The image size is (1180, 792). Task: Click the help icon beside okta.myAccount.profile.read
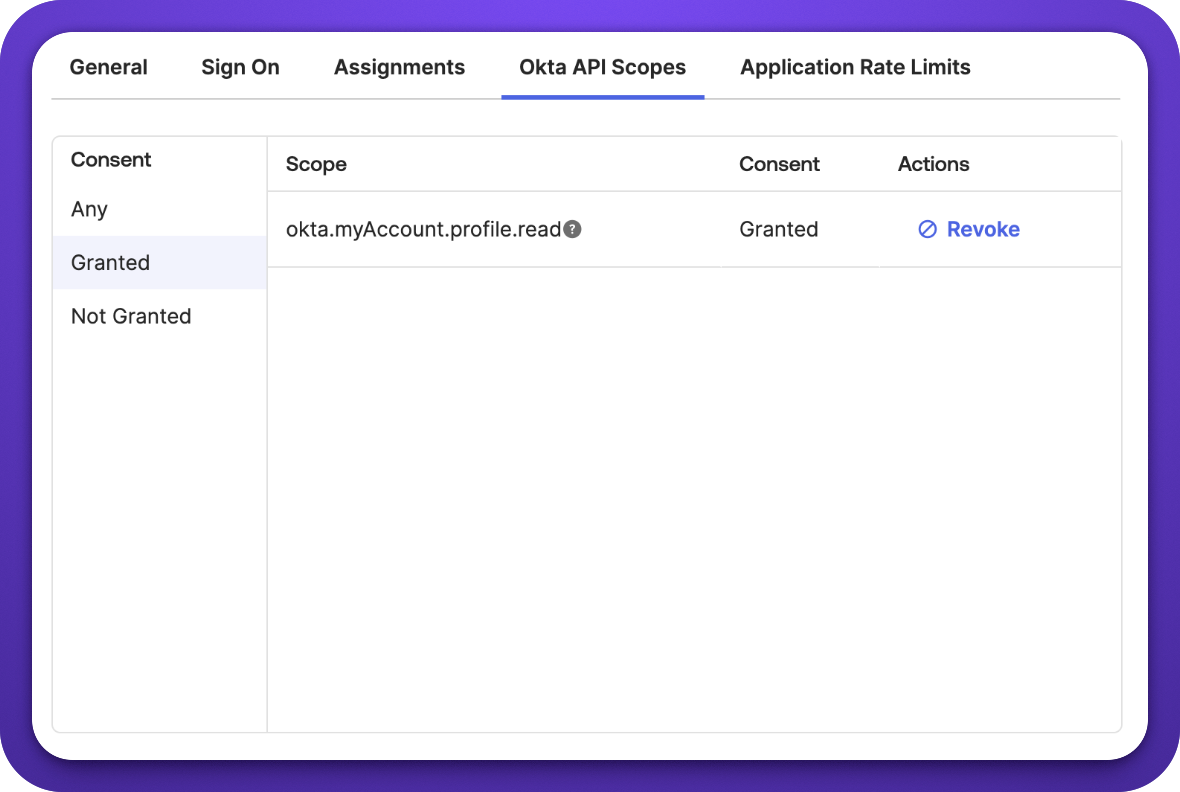tap(573, 229)
